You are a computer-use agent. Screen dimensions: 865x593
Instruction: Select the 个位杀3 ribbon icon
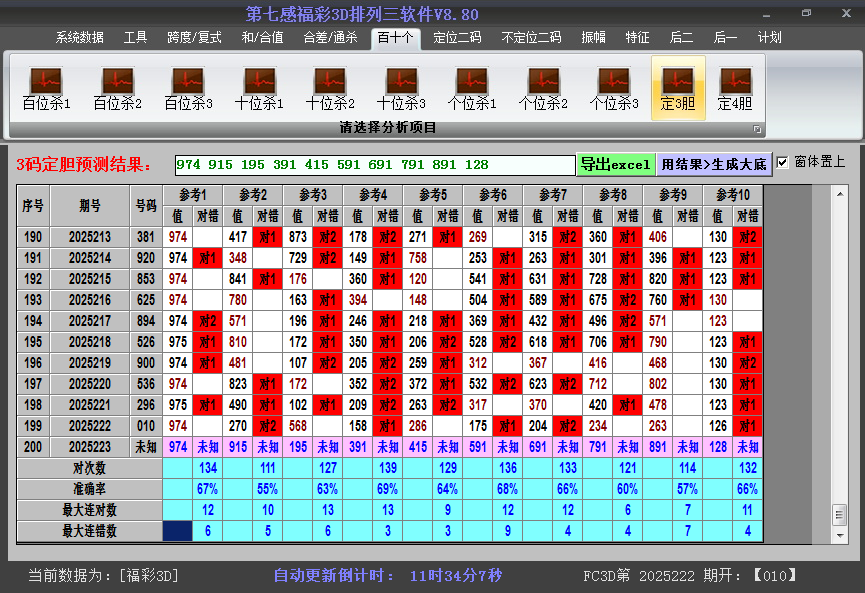click(x=614, y=88)
